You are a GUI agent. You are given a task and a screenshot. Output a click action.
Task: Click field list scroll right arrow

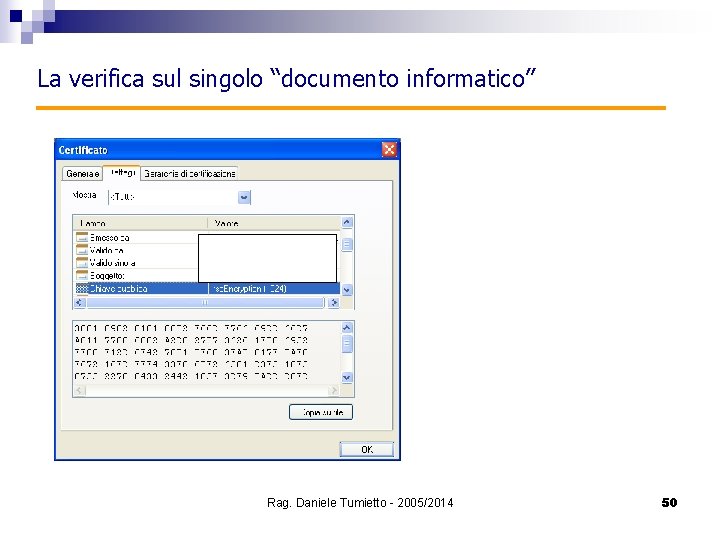point(334,303)
